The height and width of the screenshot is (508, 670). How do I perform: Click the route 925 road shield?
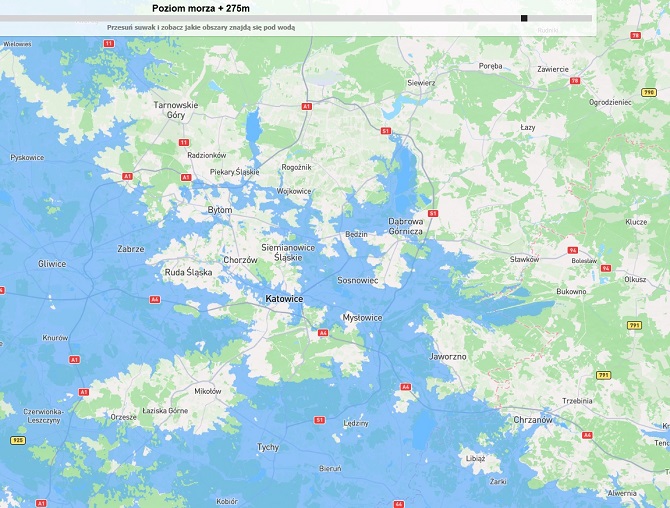click(17, 440)
